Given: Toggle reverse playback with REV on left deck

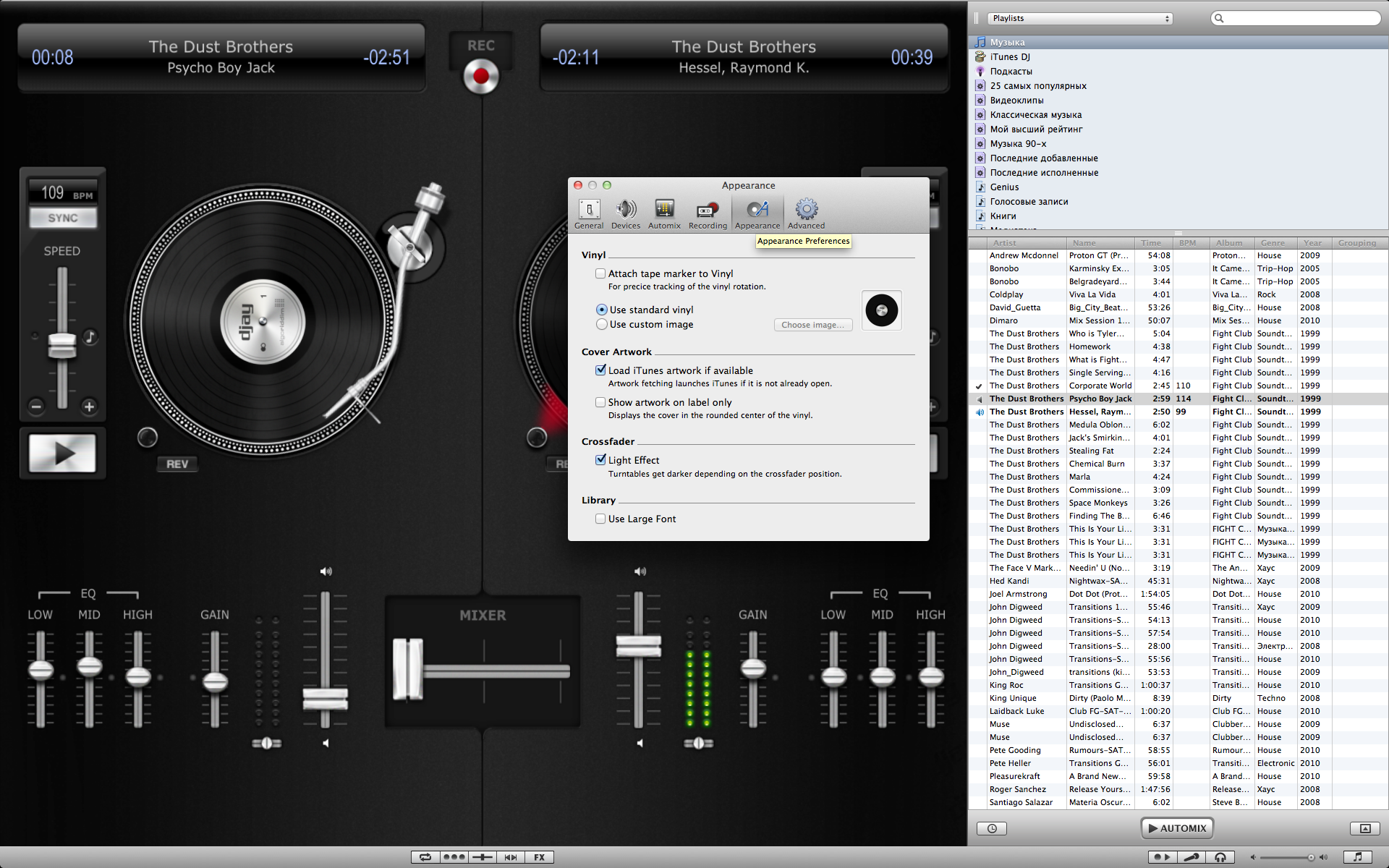Looking at the screenshot, I should 177,464.
